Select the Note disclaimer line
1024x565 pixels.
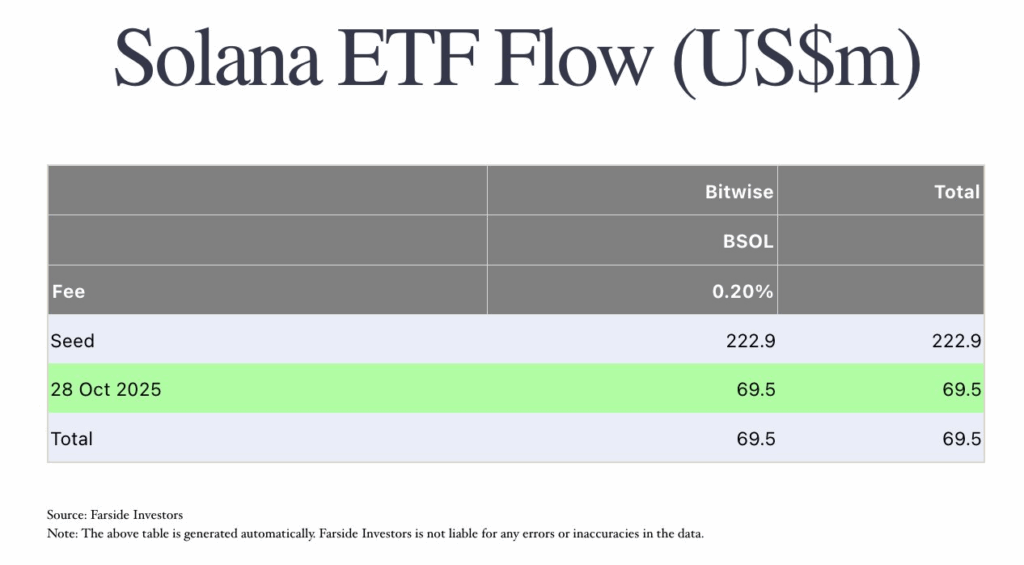[375, 533]
